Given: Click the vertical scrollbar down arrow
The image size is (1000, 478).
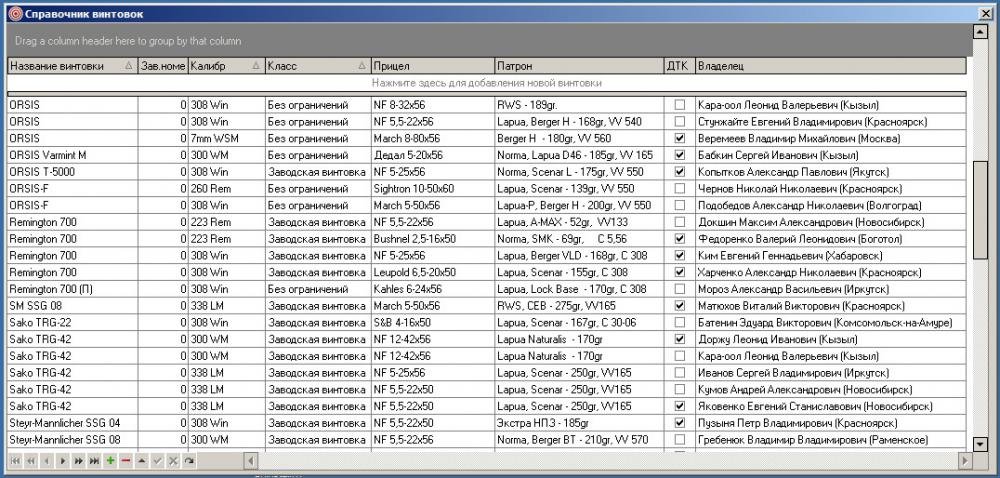Looking at the screenshot, I should click(980, 444).
